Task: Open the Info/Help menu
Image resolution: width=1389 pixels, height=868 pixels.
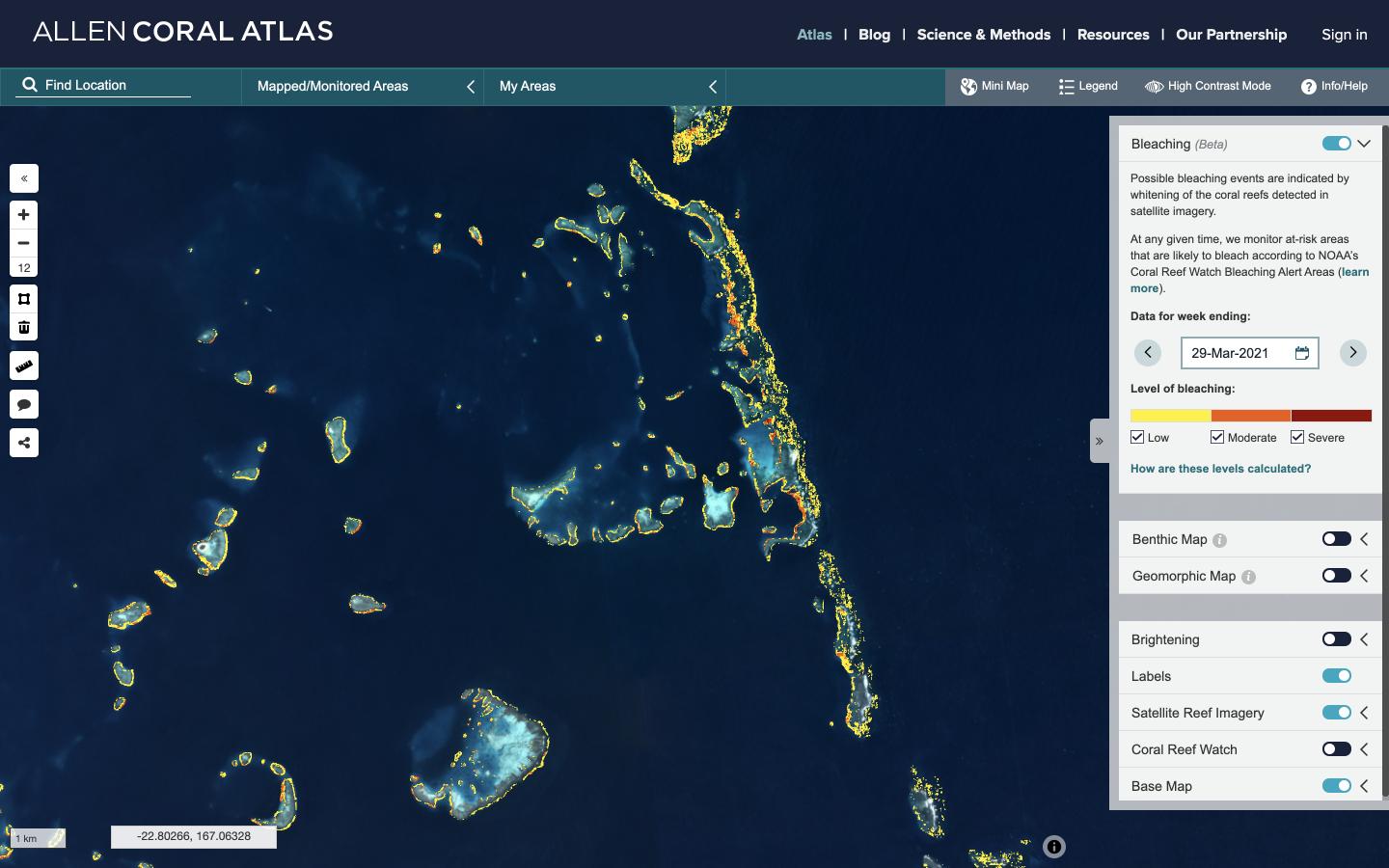Action: 1335,86
